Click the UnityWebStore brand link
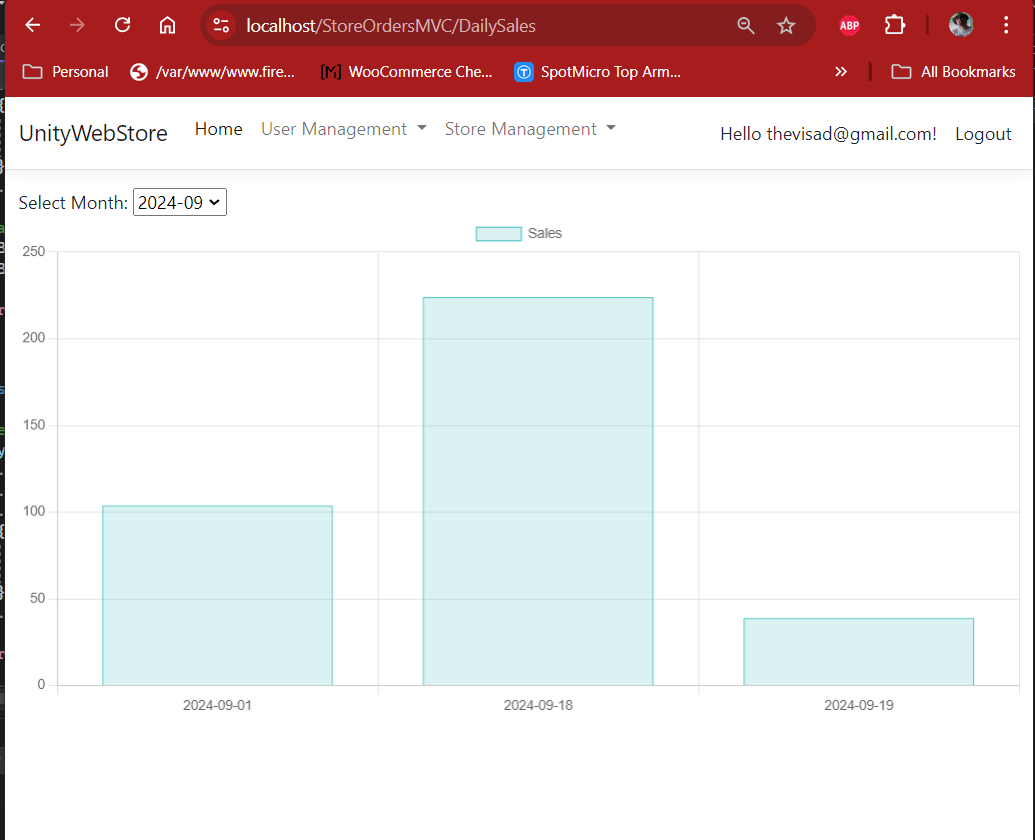This screenshot has height=840, width=1035. click(93, 133)
